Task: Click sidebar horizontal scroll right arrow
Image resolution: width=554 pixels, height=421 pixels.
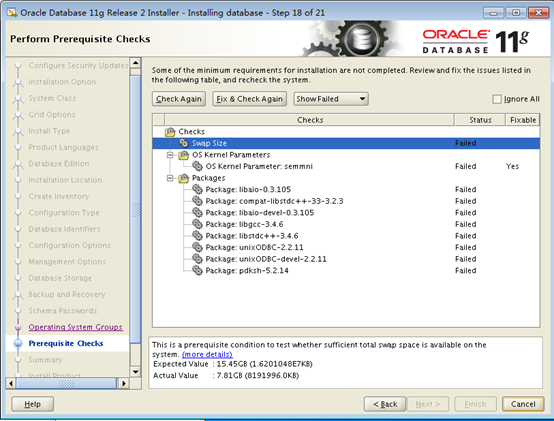Action: [x=124, y=383]
